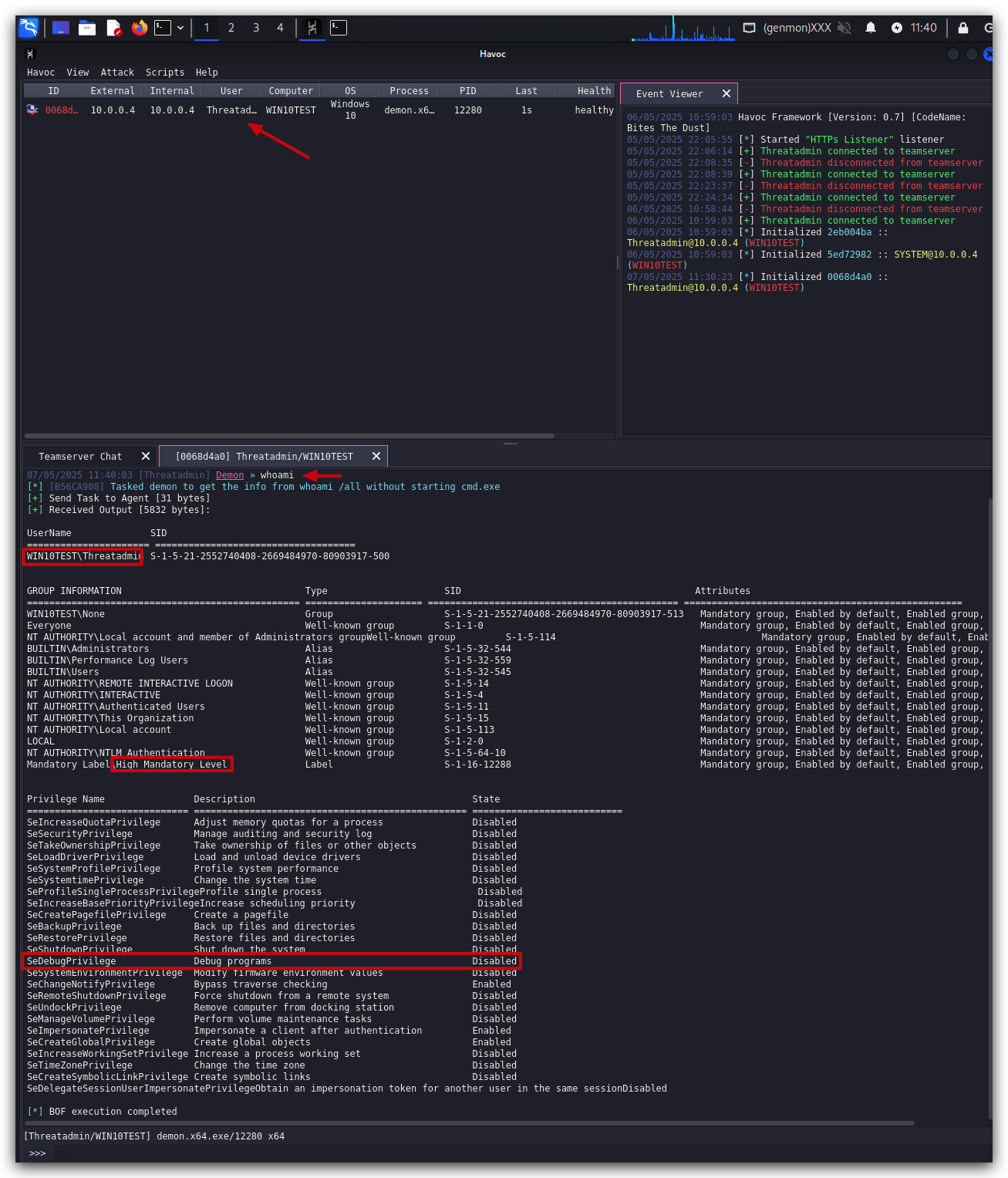Viewport: 1008px width, 1178px height.
Task: Launch the text editor from the panel
Action: (x=114, y=28)
